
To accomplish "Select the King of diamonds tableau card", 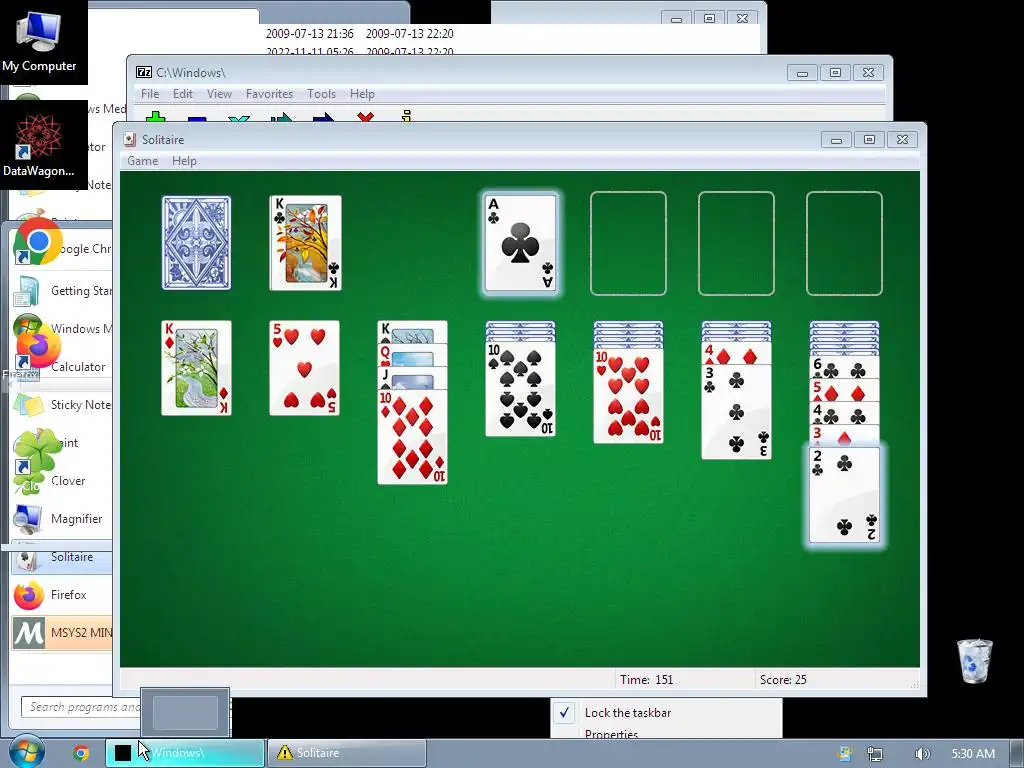I will point(196,368).
